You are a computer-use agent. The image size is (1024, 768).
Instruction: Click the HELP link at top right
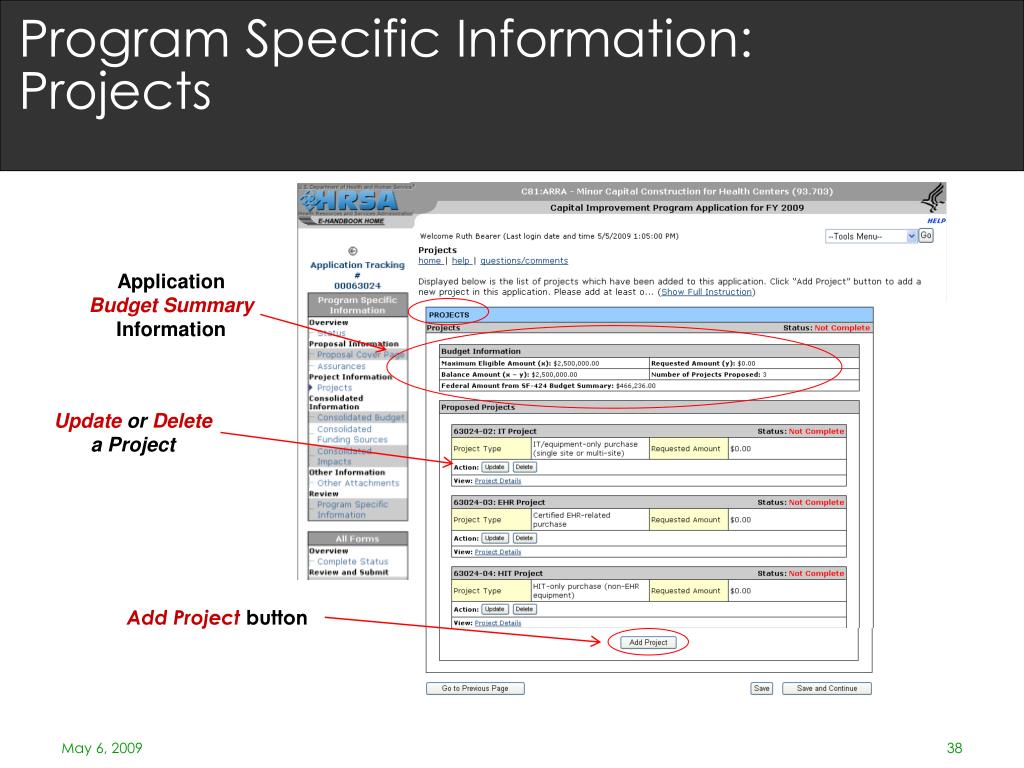[x=936, y=221]
